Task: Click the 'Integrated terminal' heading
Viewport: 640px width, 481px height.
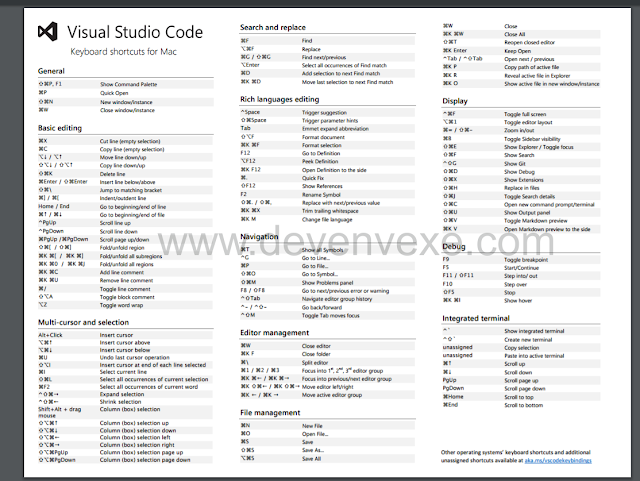Action: (x=476, y=318)
